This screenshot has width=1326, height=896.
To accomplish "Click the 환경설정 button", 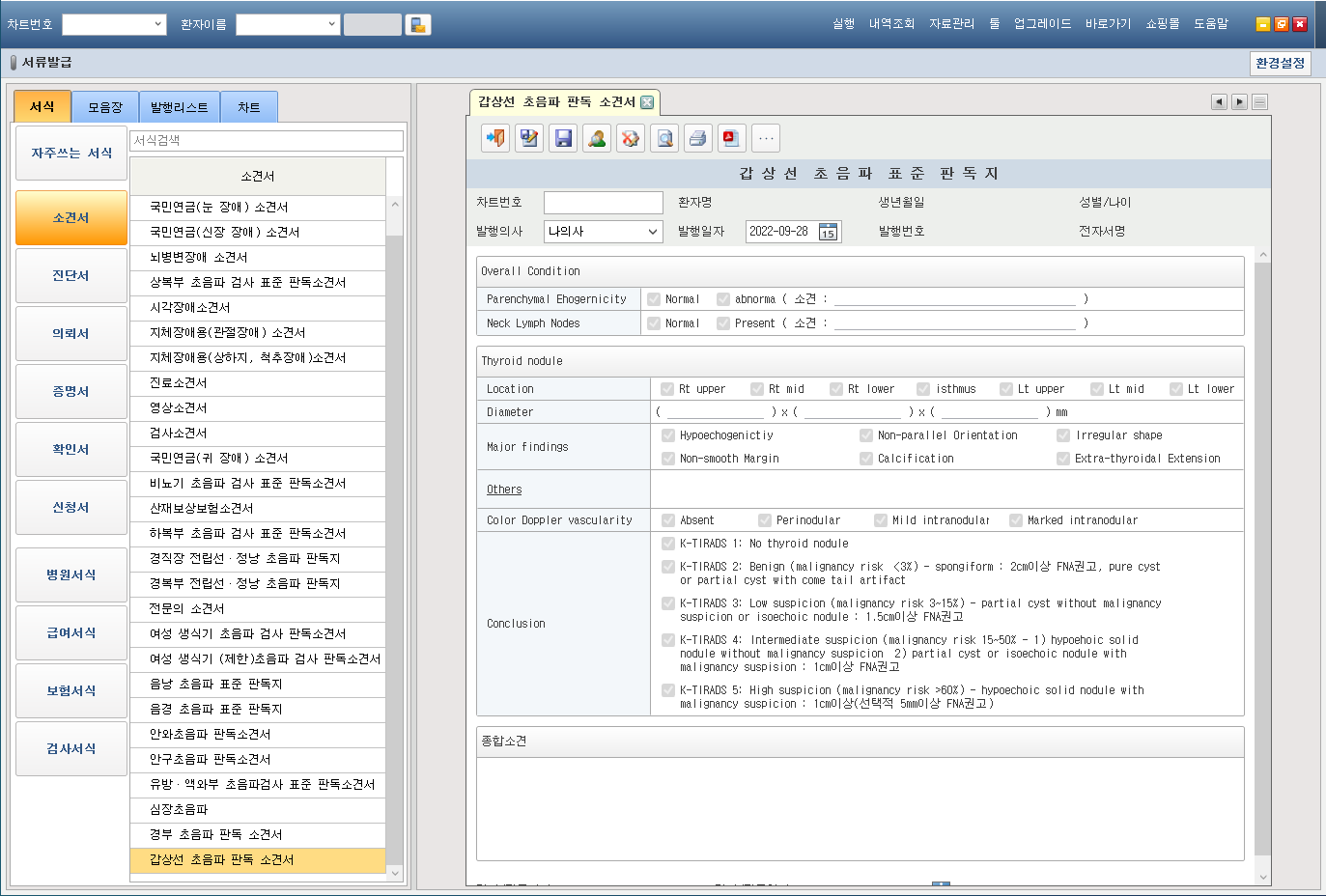I will point(1280,63).
